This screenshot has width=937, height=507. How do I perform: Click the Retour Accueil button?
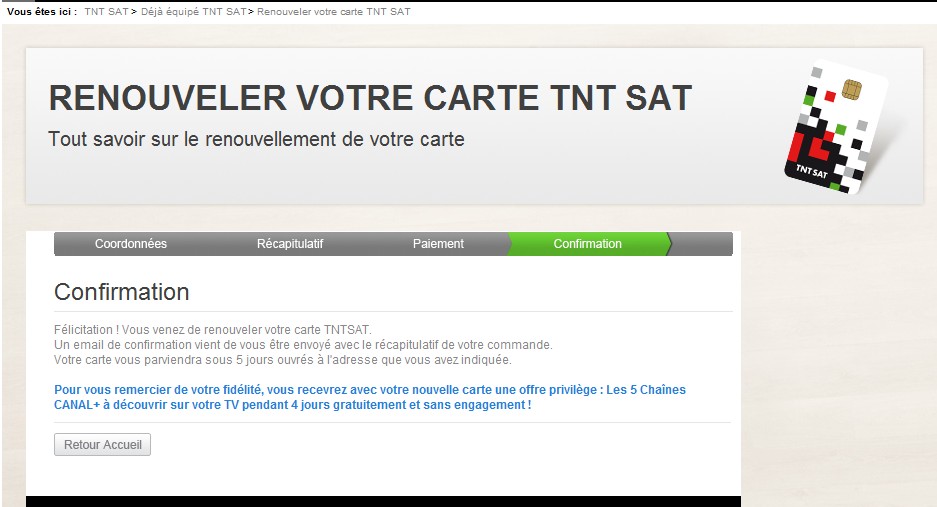click(x=102, y=444)
